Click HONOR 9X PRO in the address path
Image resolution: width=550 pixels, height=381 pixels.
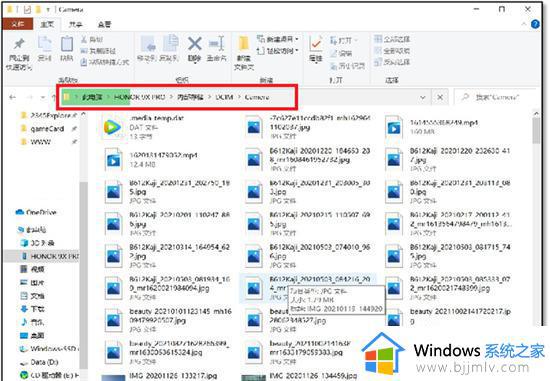[139, 97]
